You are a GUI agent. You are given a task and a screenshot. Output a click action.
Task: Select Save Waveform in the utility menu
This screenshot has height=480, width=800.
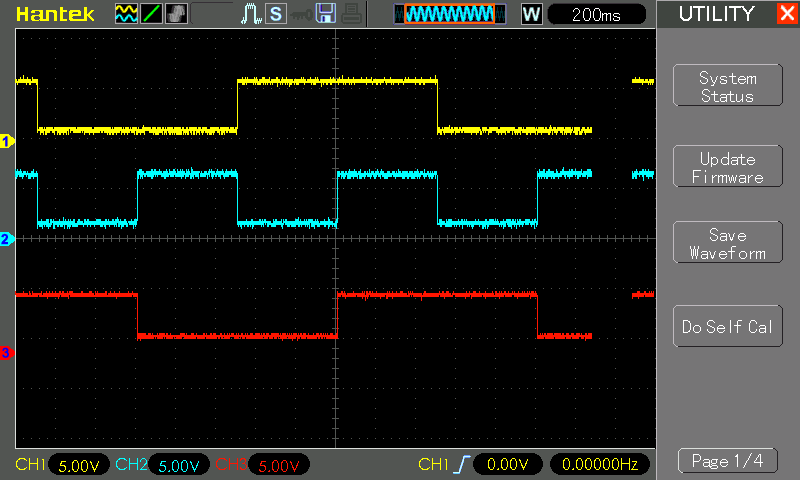(x=727, y=244)
